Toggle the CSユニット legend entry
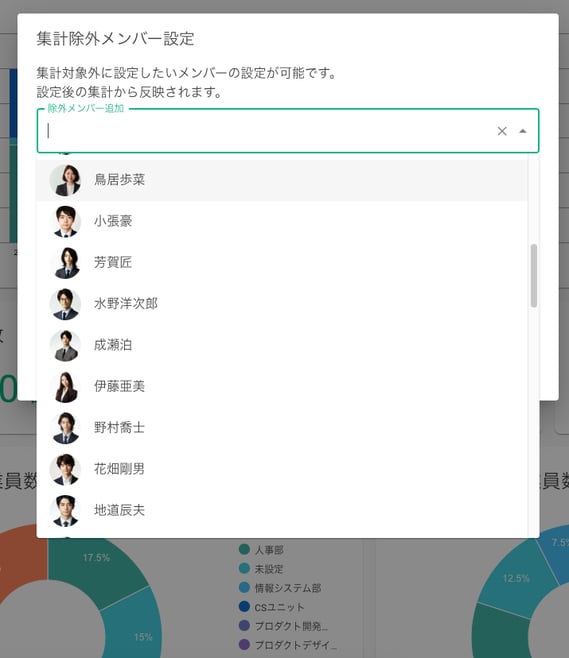Viewport: 569px width, 658px height. pos(271,607)
